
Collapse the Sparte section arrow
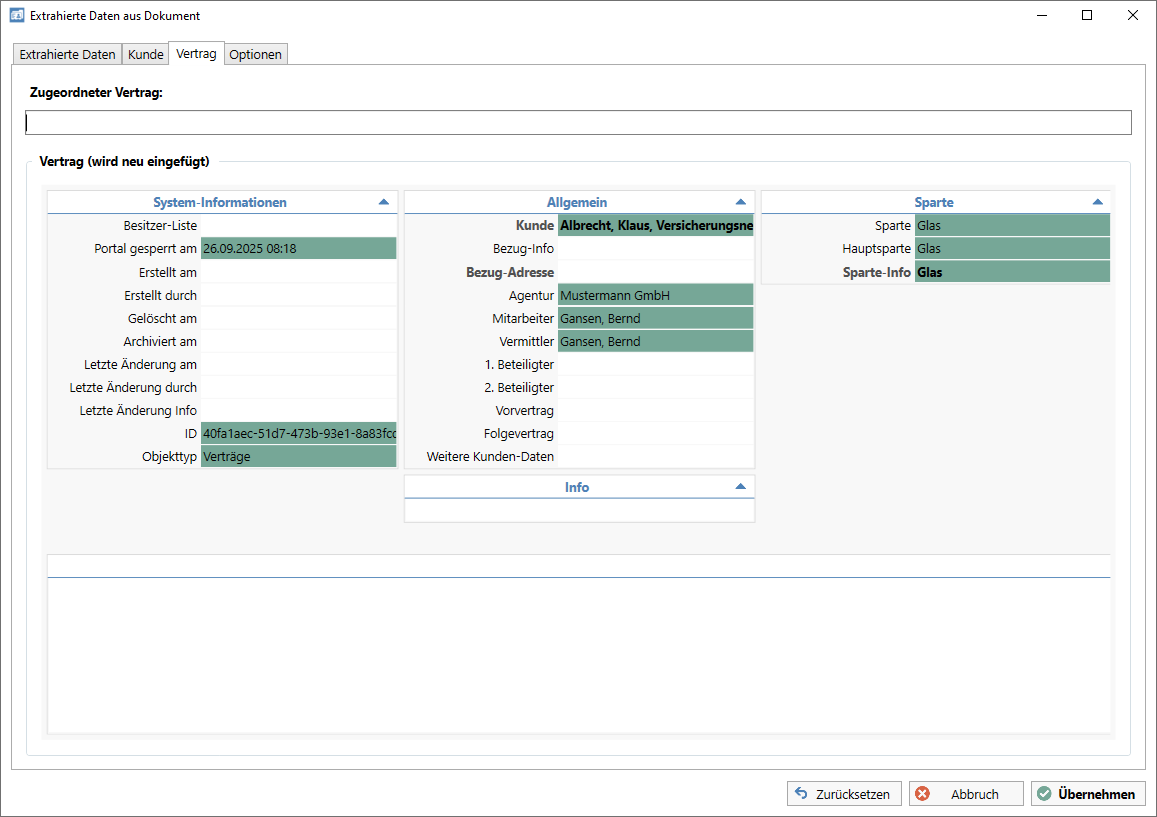[x=1097, y=202]
